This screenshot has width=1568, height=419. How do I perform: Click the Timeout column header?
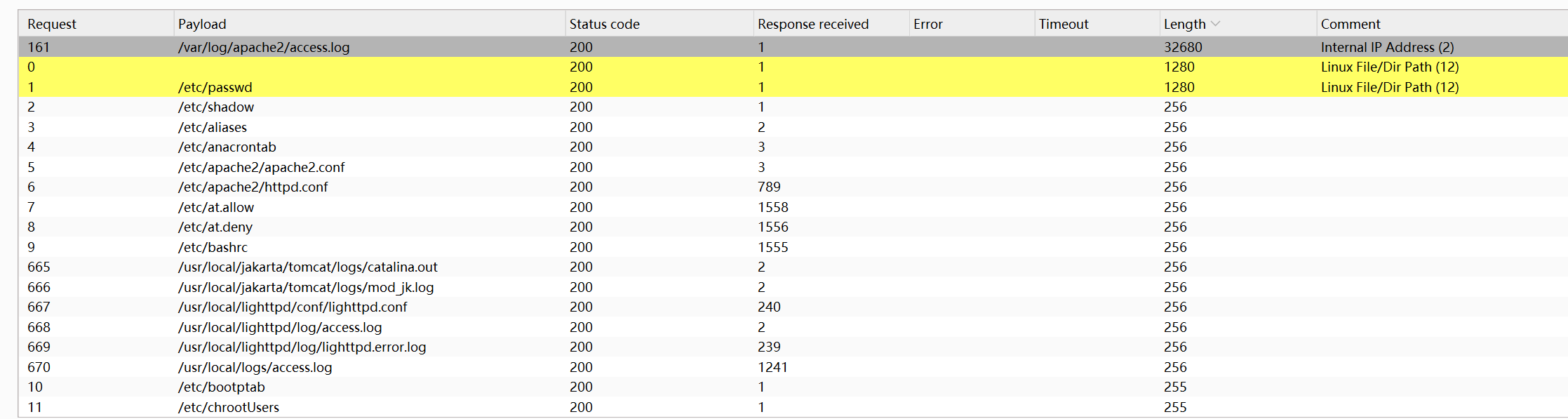(x=1063, y=24)
